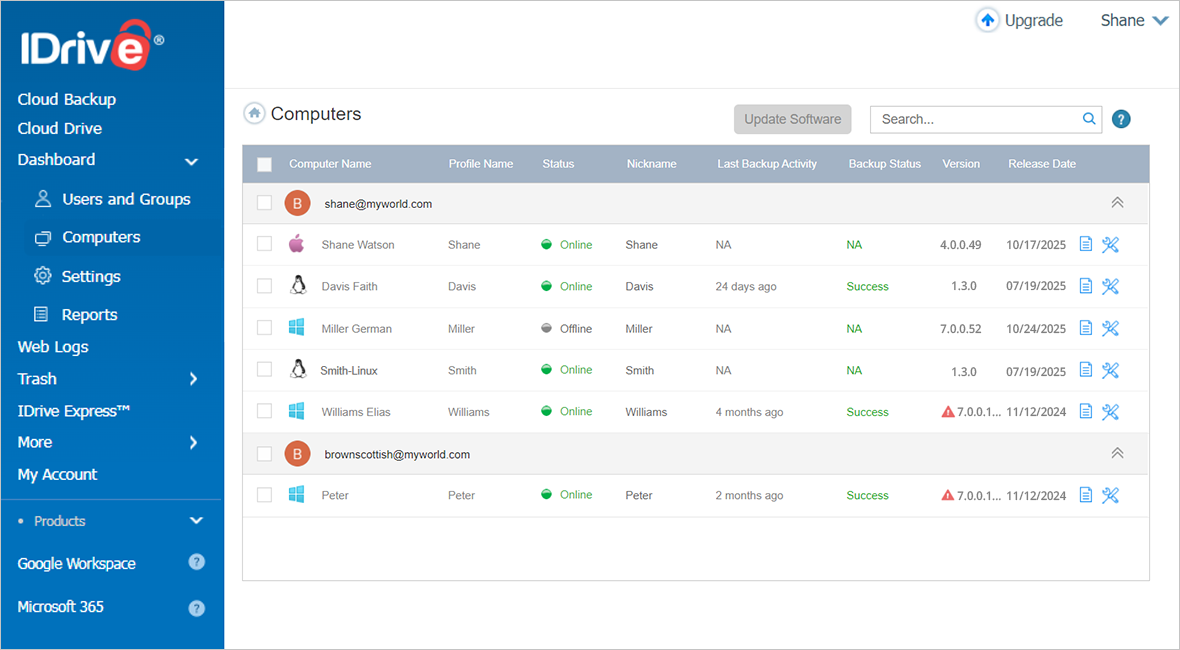Viewport: 1180px width, 650px height.
Task: Open Users and Groups in sidebar
Action: click(x=125, y=199)
